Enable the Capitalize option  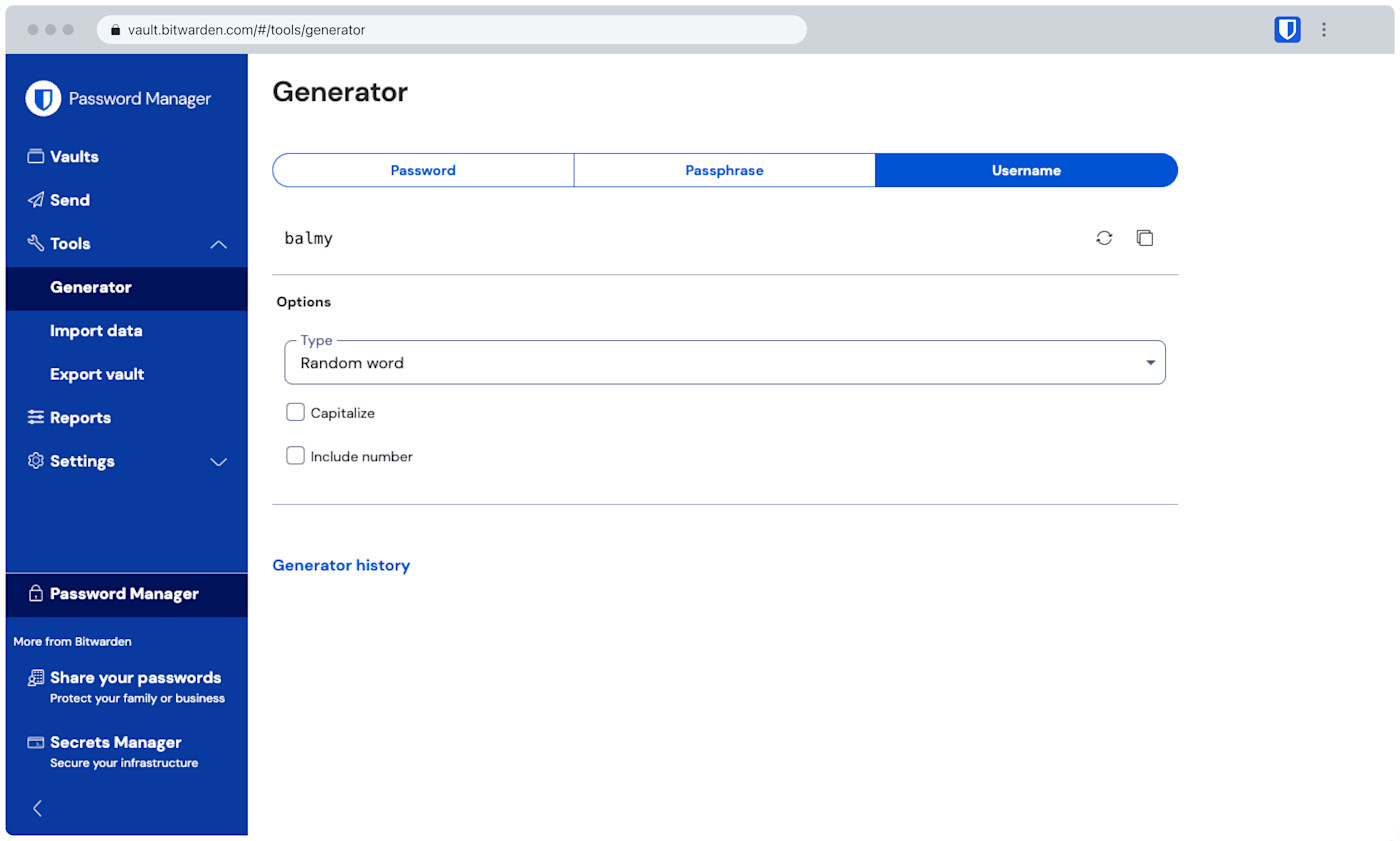pyautogui.click(x=295, y=411)
